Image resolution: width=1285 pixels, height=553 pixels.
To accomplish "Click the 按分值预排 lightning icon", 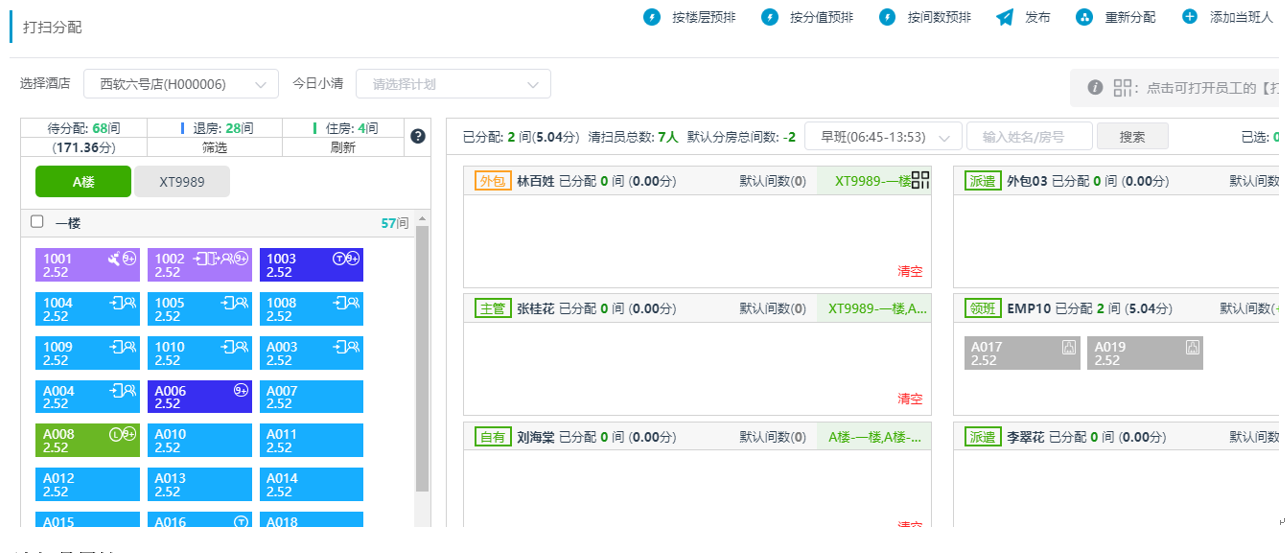I will point(769,18).
